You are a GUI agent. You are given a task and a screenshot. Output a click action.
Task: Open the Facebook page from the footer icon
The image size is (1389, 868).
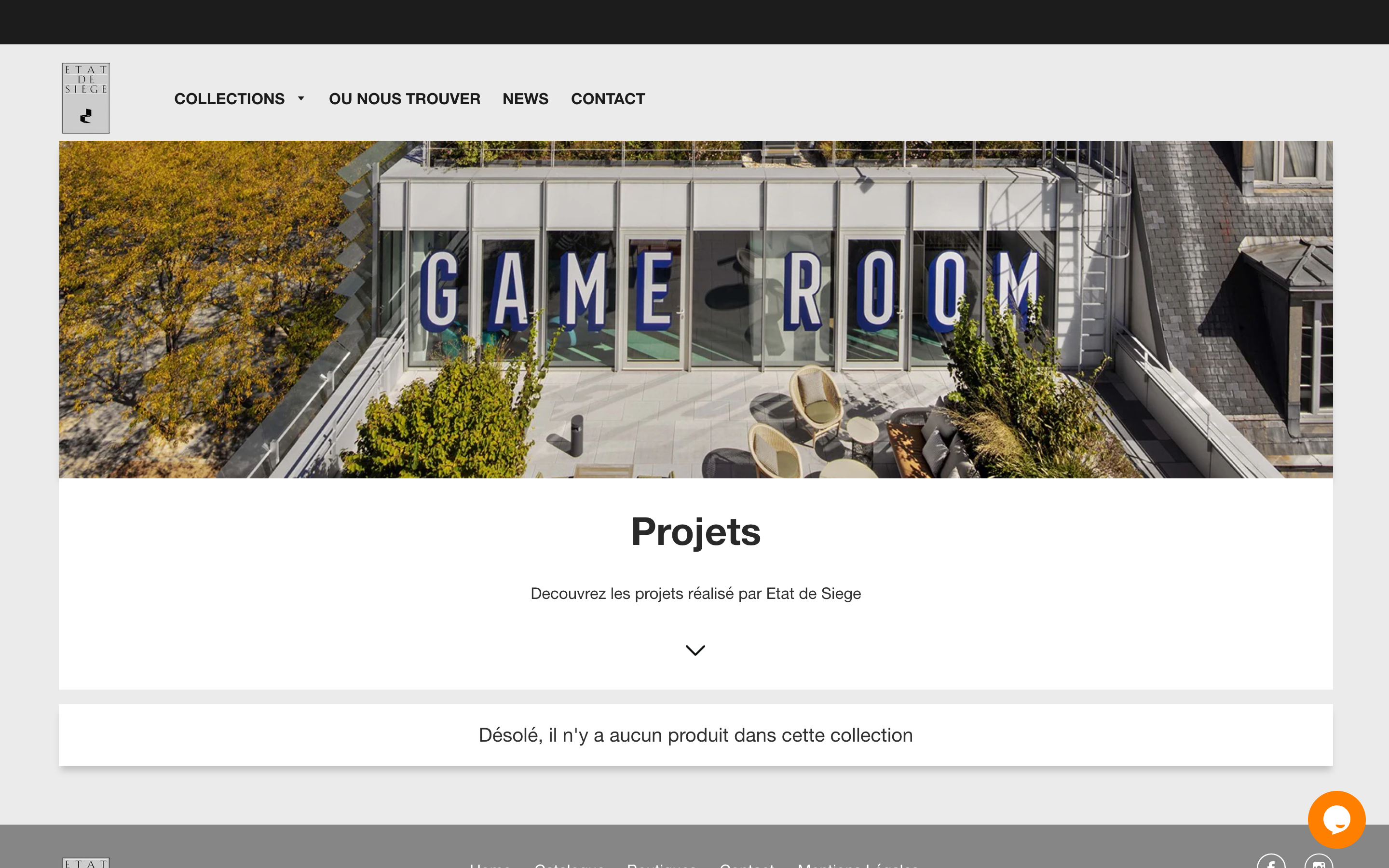[x=1271, y=864]
